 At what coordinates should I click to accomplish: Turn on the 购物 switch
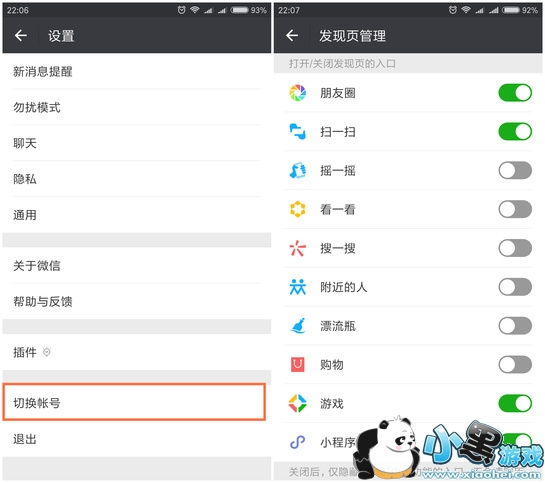515,365
